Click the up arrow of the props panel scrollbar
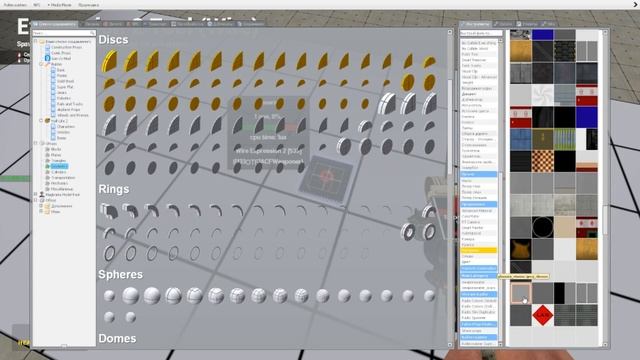 [450, 32]
